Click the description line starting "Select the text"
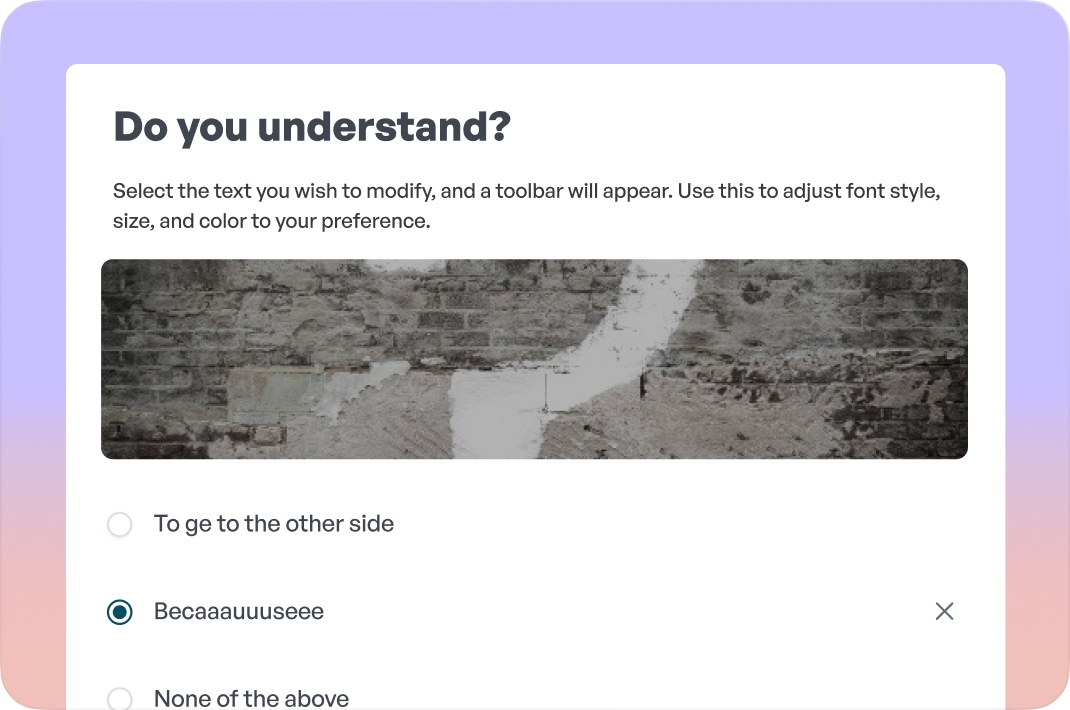Screen dimensions: 1070x710 point(525,190)
